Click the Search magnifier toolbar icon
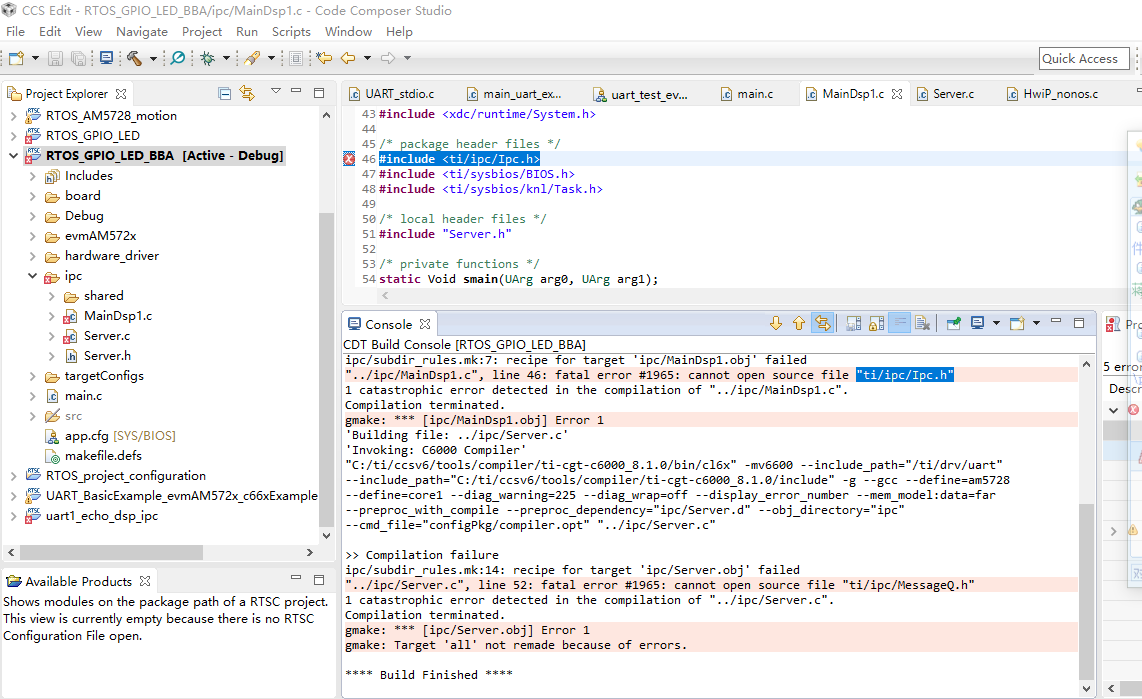 (x=177, y=58)
